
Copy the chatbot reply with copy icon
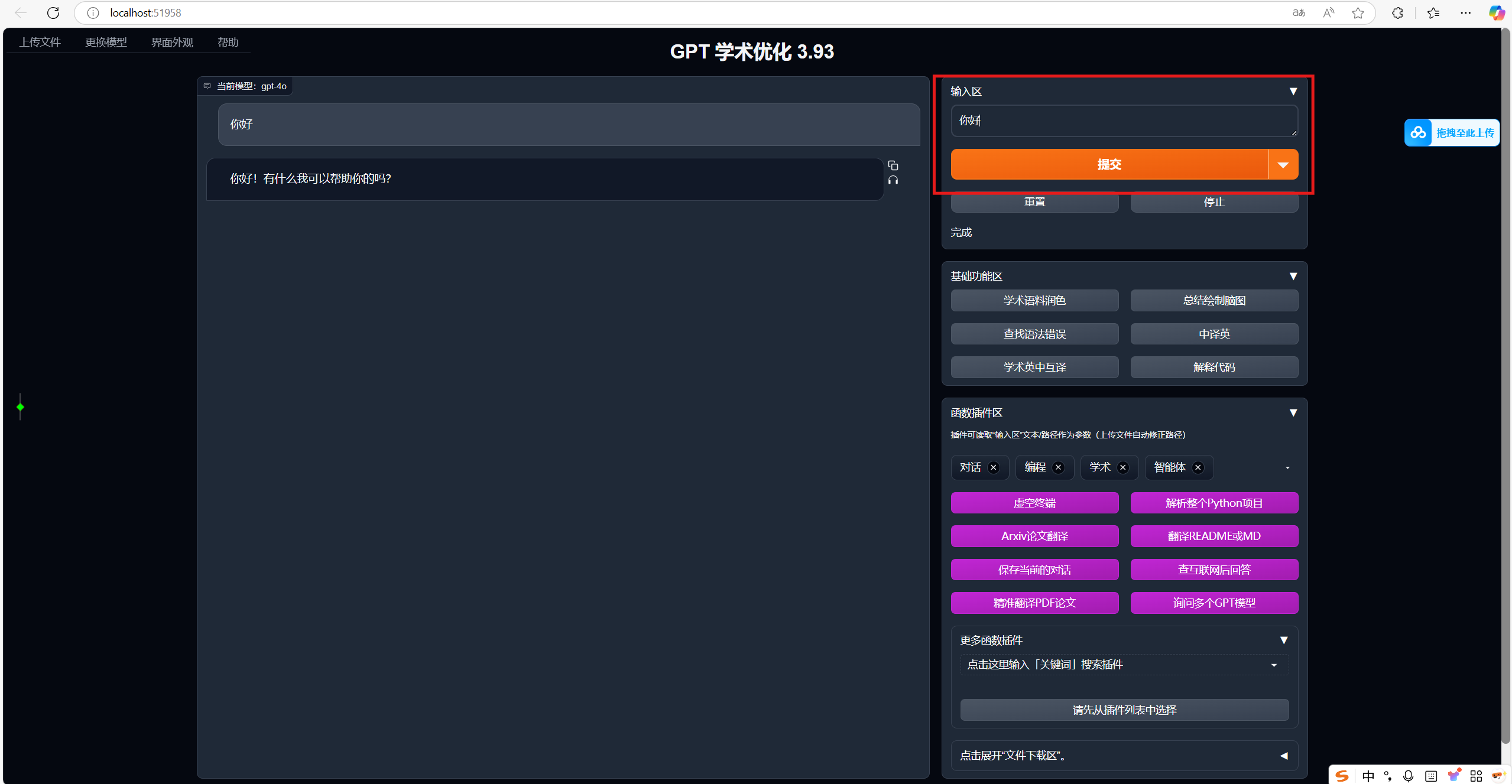click(893, 165)
